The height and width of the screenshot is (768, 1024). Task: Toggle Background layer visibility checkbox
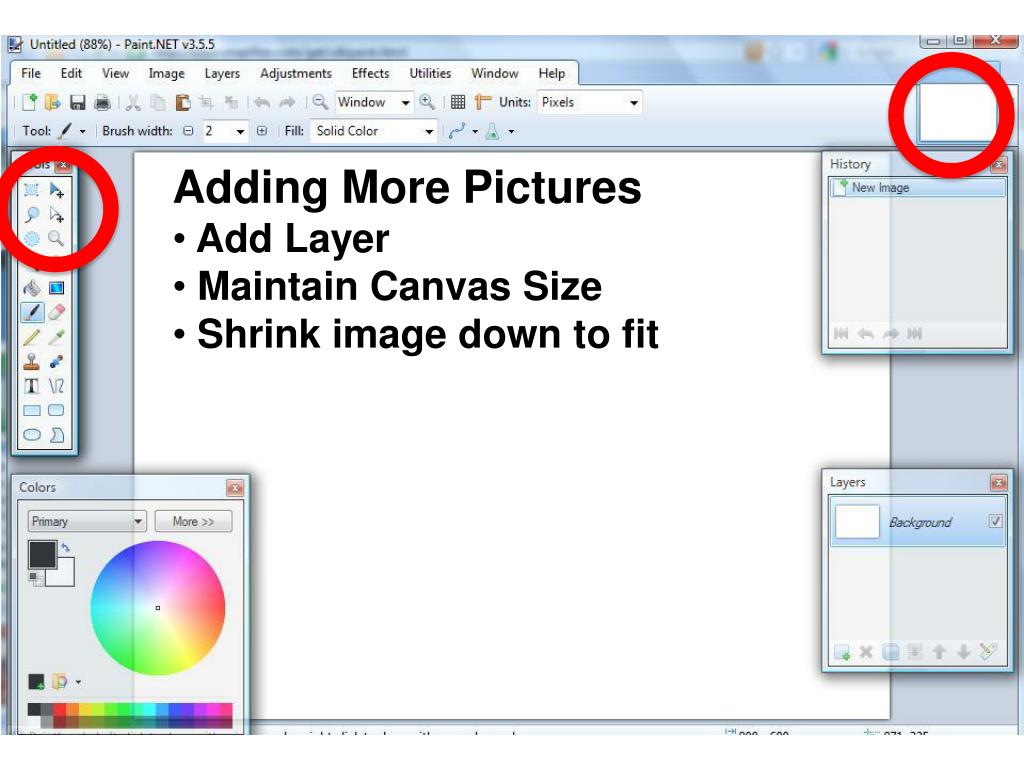coord(995,521)
